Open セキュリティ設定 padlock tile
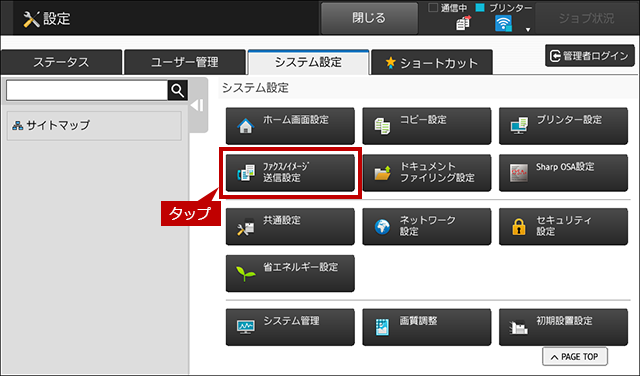Screen dimensions: 640x376 click(563, 227)
